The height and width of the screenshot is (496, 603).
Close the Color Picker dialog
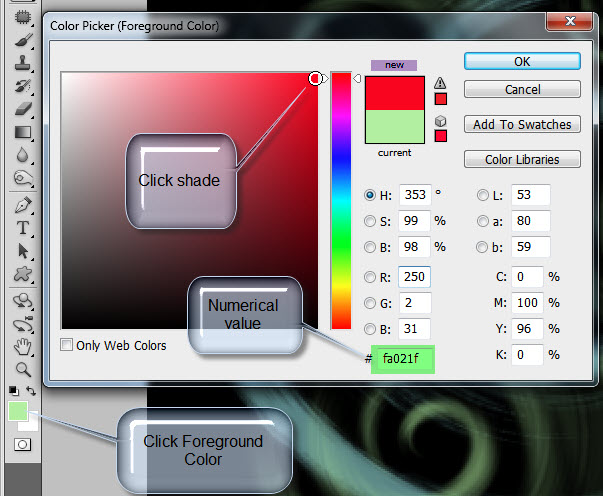pyautogui.click(x=570, y=21)
